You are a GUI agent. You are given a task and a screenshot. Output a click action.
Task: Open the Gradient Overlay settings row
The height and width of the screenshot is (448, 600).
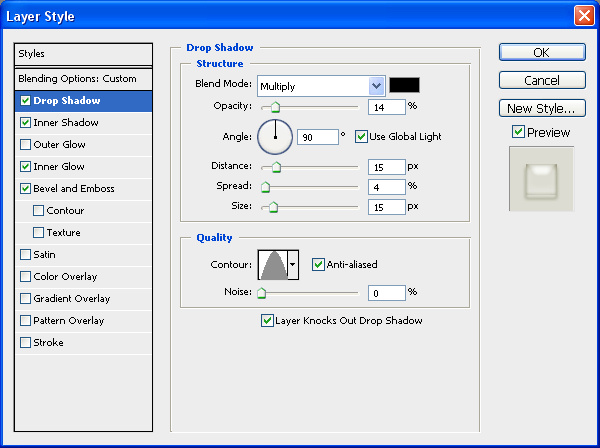83,299
